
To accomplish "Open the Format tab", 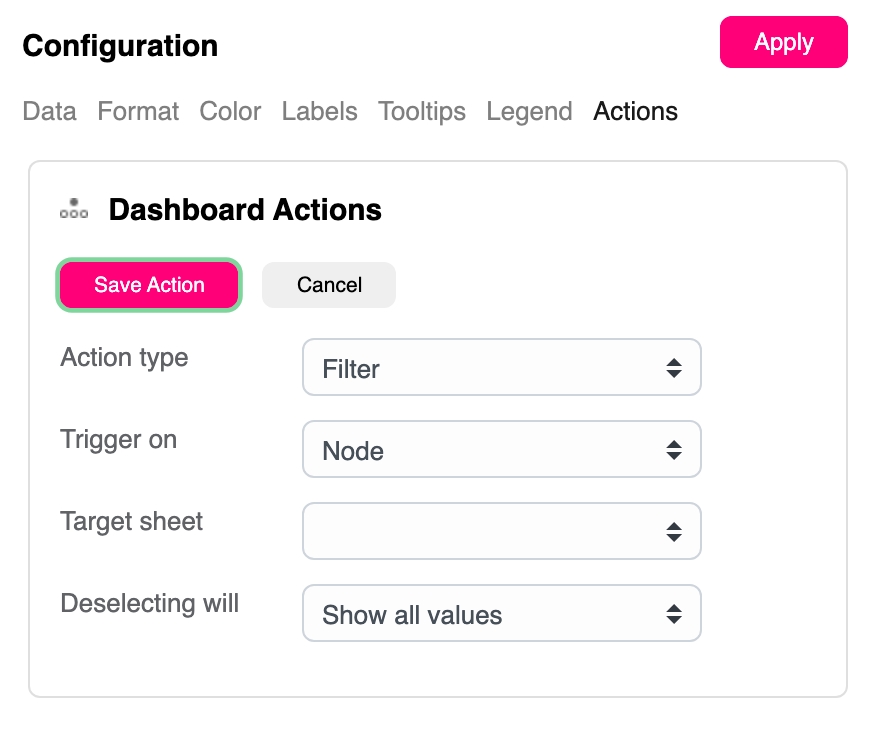I will click(x=138, y=111).
